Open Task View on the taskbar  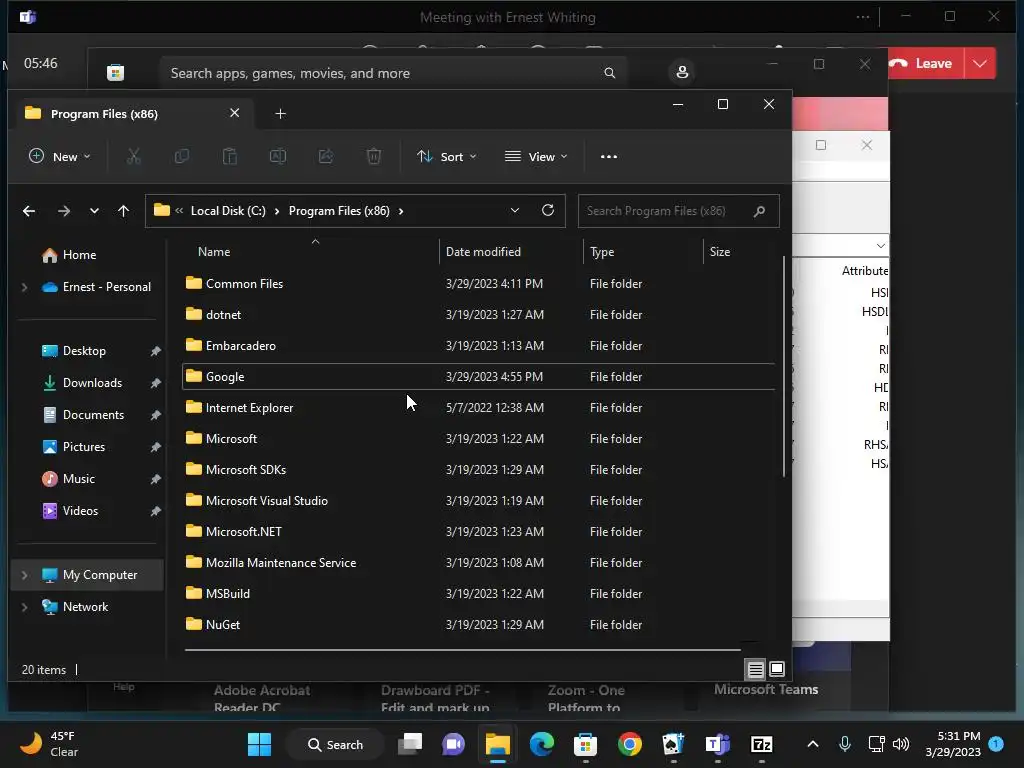click(x=410, y=744)
